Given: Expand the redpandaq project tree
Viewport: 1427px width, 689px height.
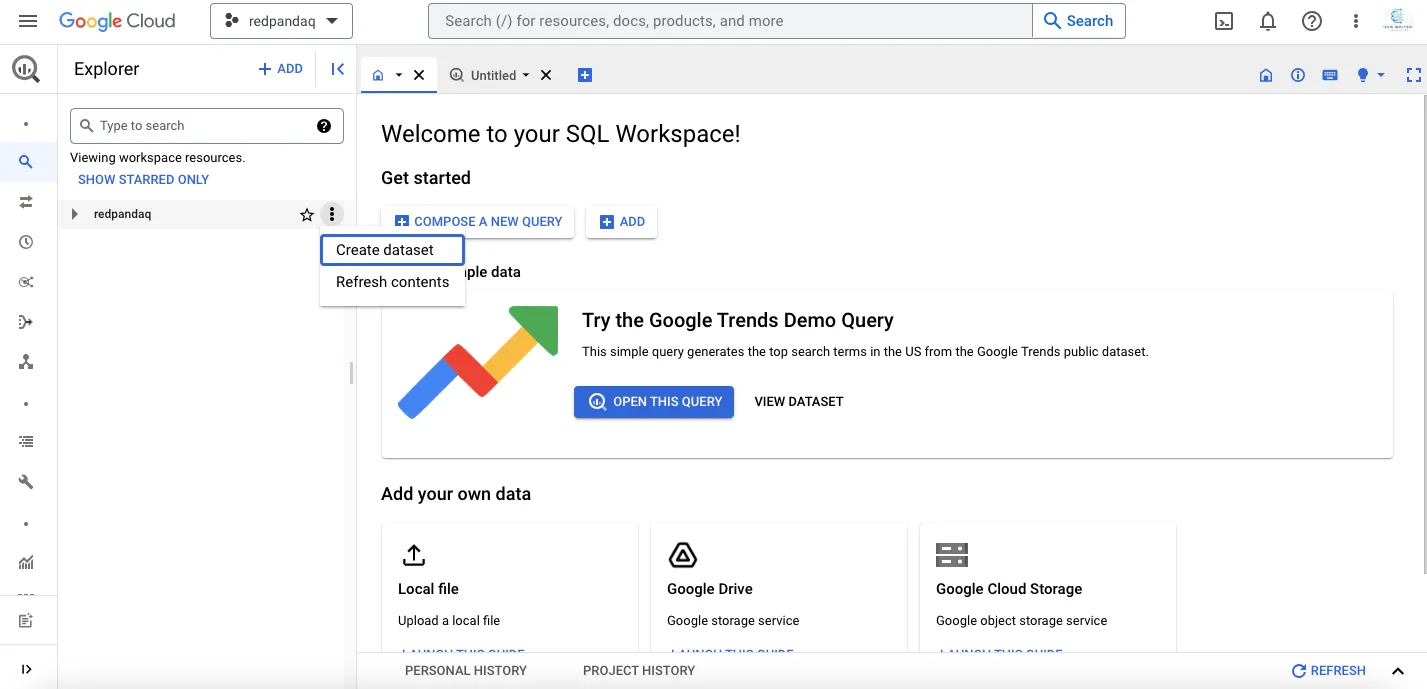Looking at the screenshot, I should pyautogui.click(x=74, y=214).
